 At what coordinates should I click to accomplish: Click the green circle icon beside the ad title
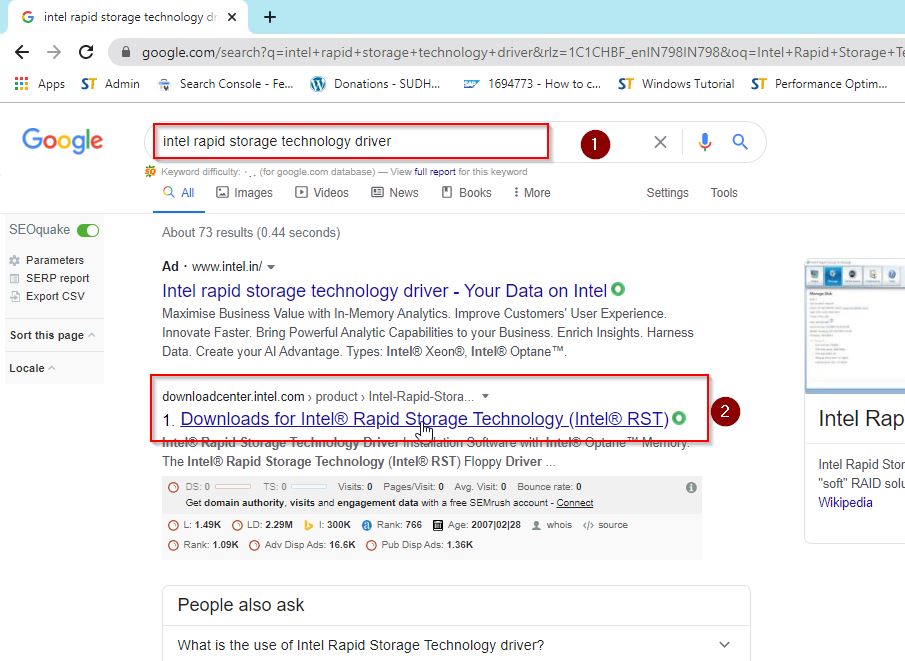pos(618,289)
